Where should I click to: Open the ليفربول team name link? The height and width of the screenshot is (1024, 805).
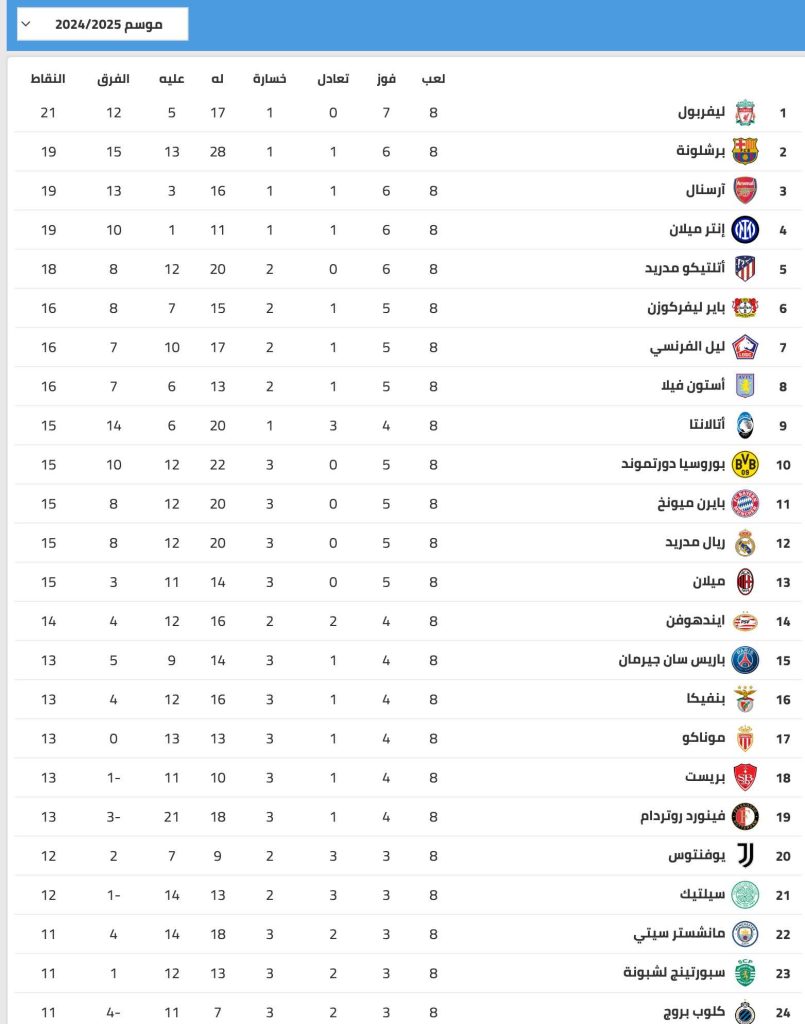701,112
